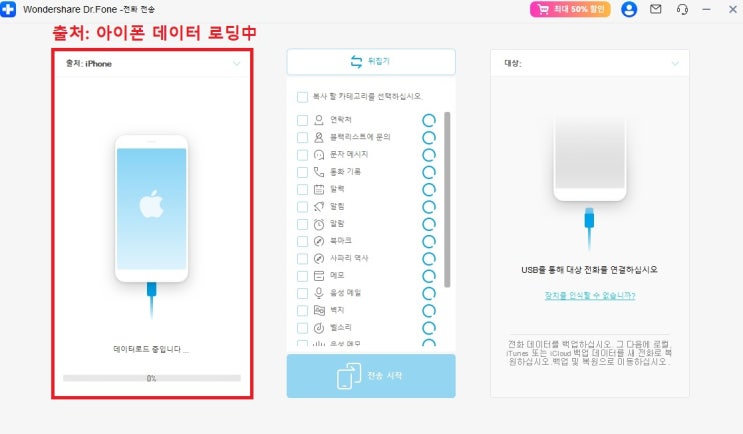
Task: Click the headset support icon
Action: click(x=682, y=9)
